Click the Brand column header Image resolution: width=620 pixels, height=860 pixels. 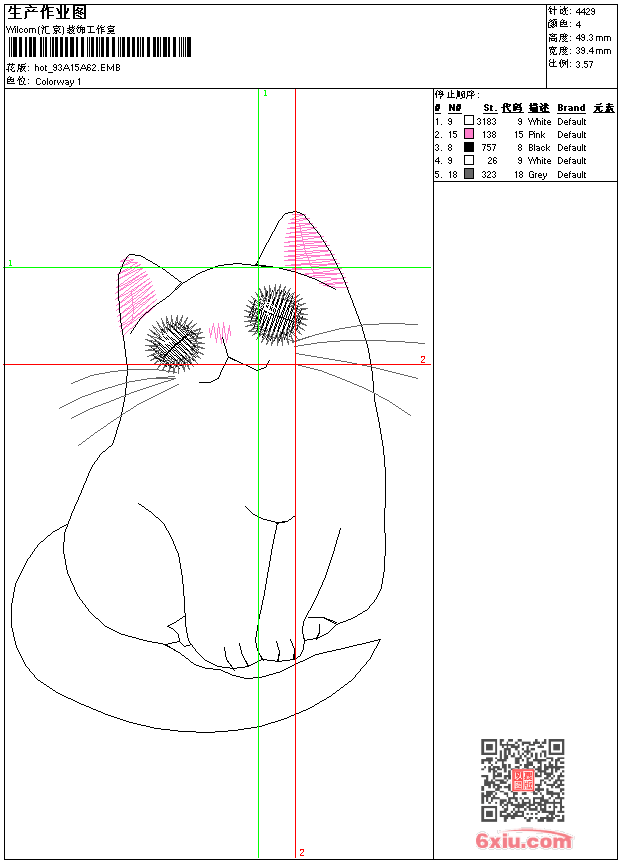[x=572, y=108]
